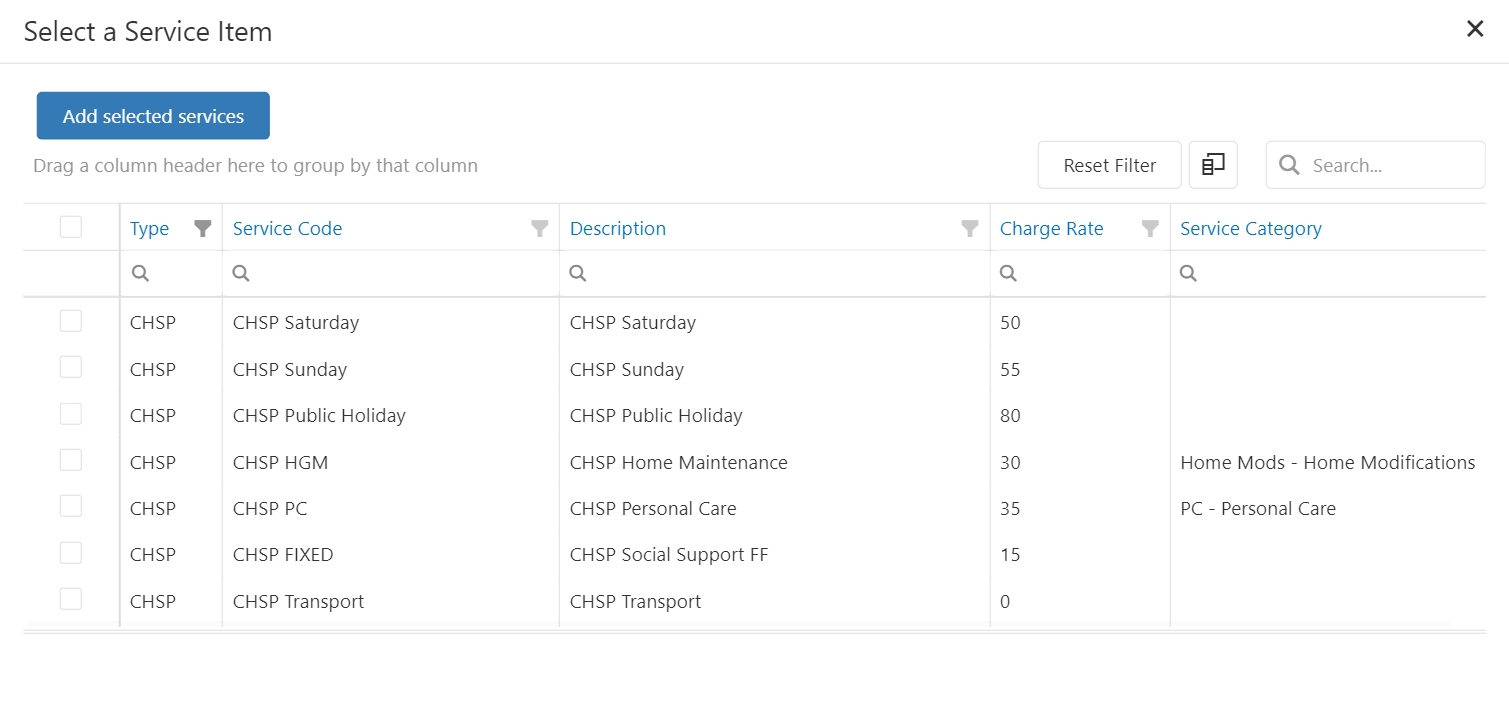Open the Service Code column filter funnel
Viewport: 1509px width, 714px height.
[540, 229]
